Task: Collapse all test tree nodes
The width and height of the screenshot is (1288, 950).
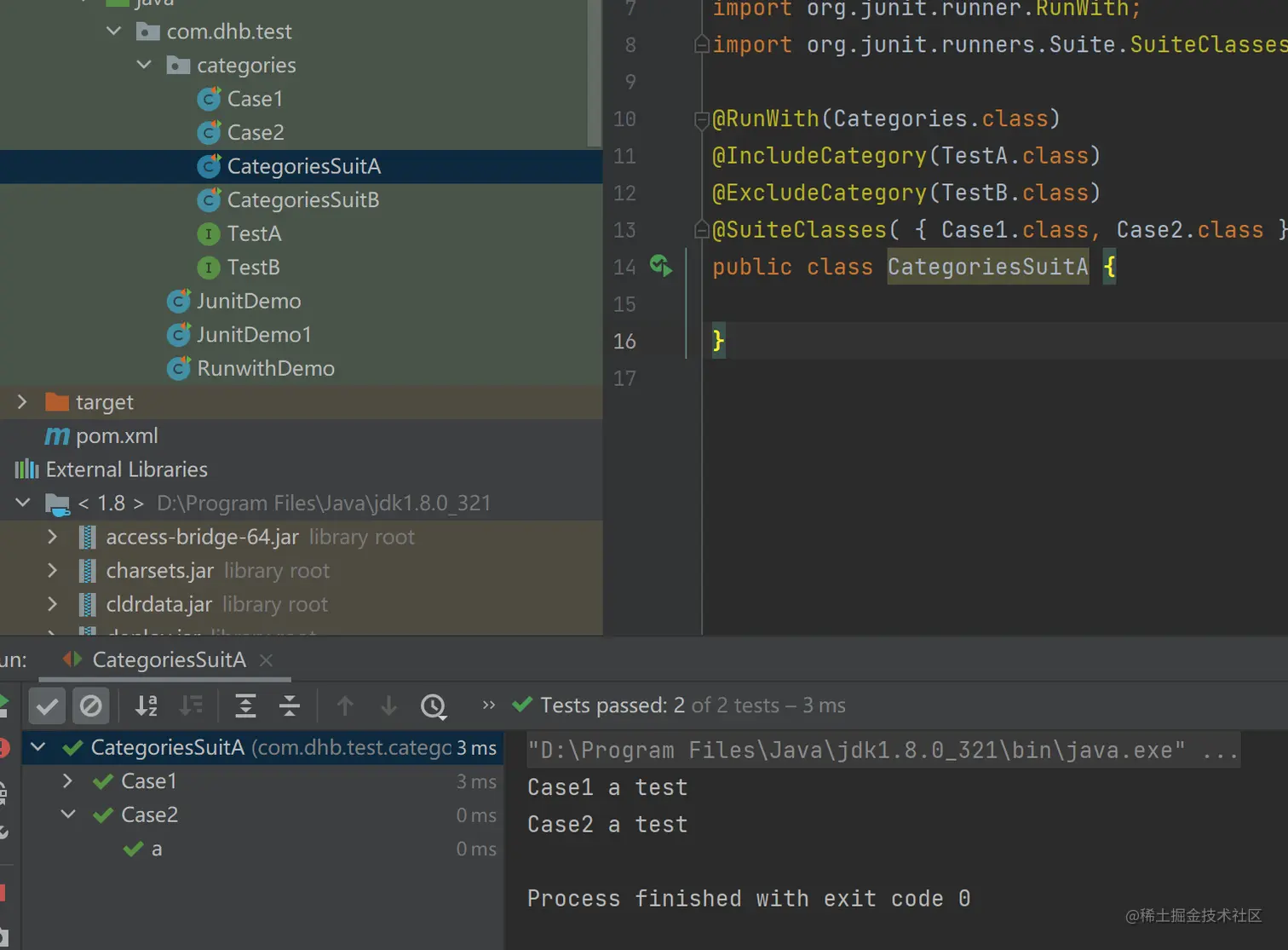Action: pos(290,705)
